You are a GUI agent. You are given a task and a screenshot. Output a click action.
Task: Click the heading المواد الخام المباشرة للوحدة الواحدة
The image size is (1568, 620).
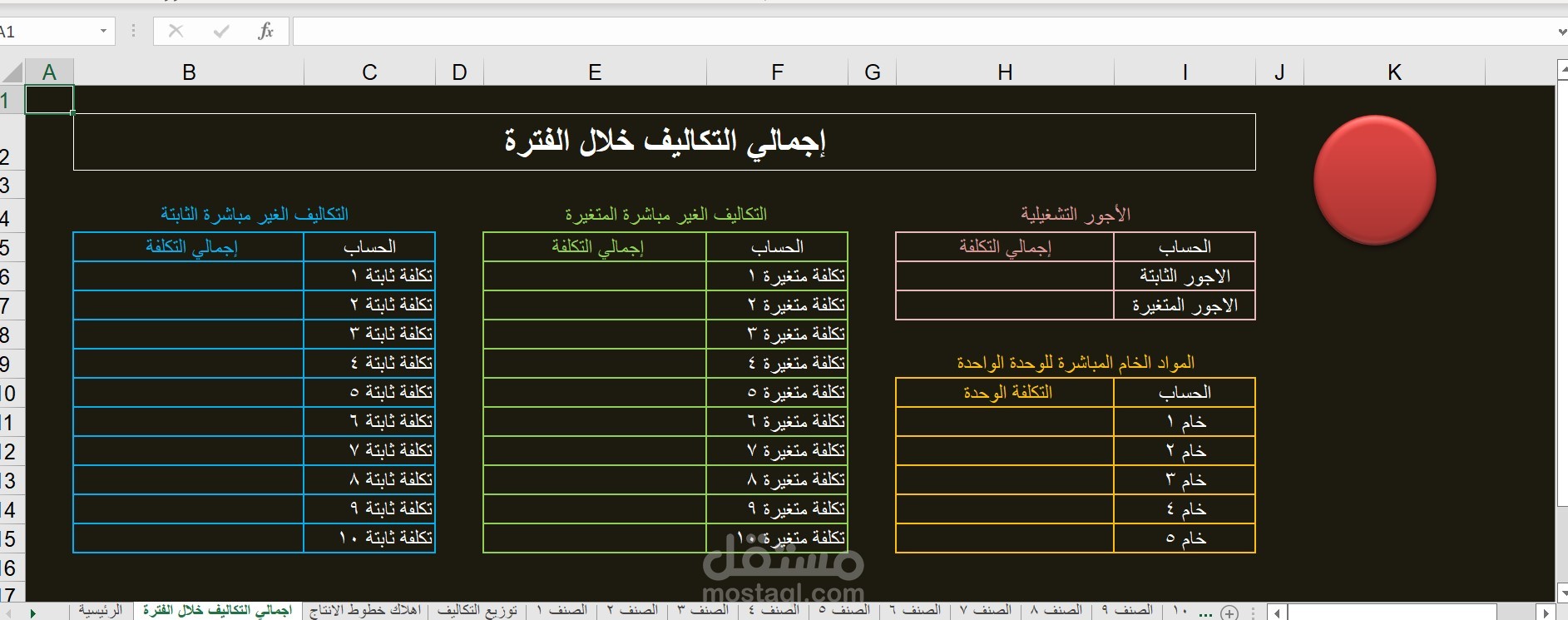pos(1076,363)
